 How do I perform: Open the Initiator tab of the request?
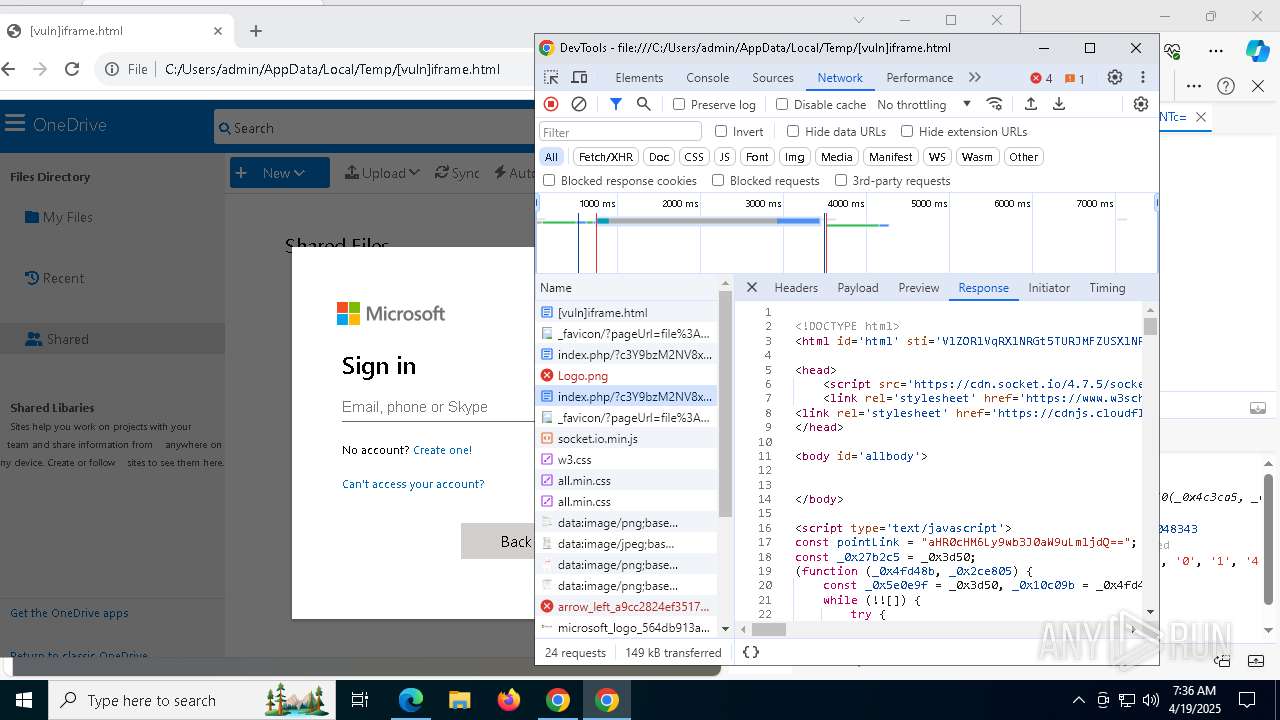[1049, 287]
